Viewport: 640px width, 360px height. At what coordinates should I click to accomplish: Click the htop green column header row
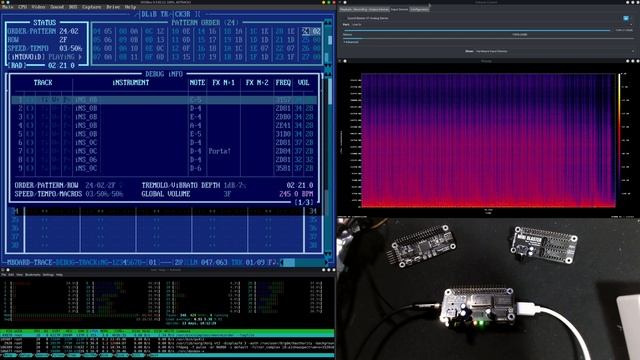(x=167, y=331)
